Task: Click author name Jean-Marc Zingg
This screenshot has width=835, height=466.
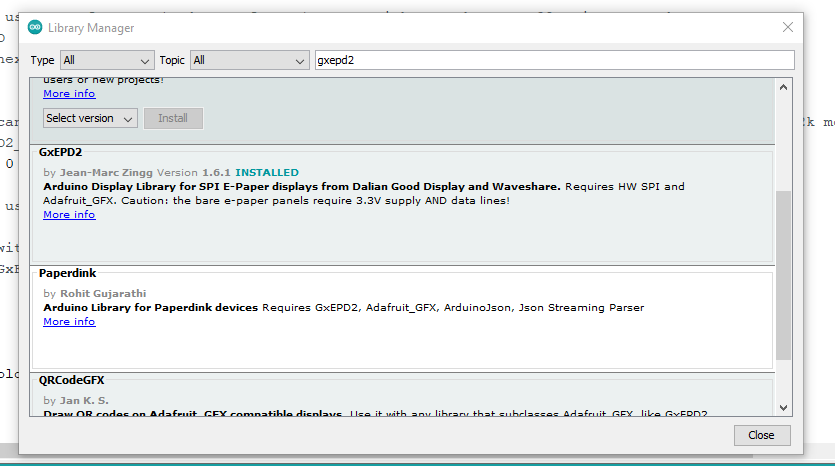Action: click(106, 173)
